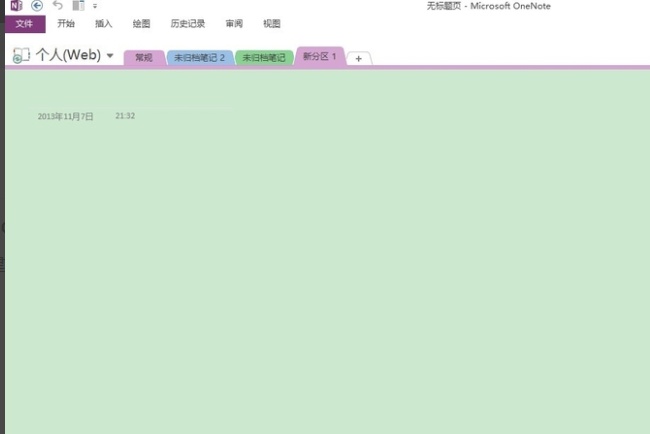Select the 常规 section tab
The image size is (650, 434).
144,58
